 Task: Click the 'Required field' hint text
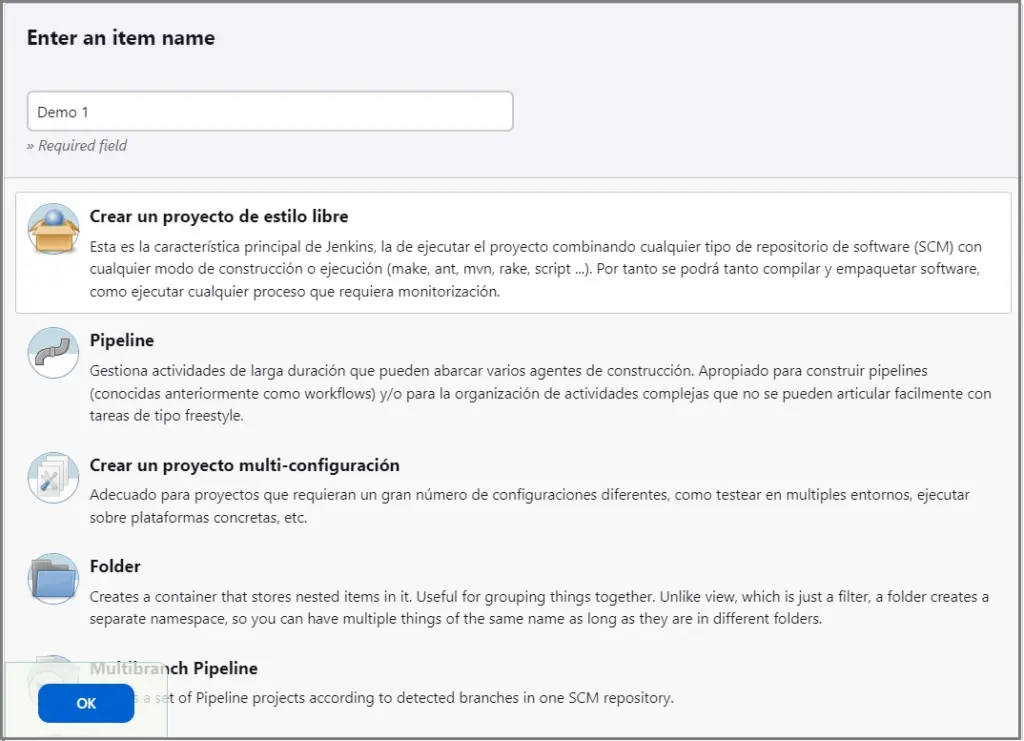click(x=77, y=146)
